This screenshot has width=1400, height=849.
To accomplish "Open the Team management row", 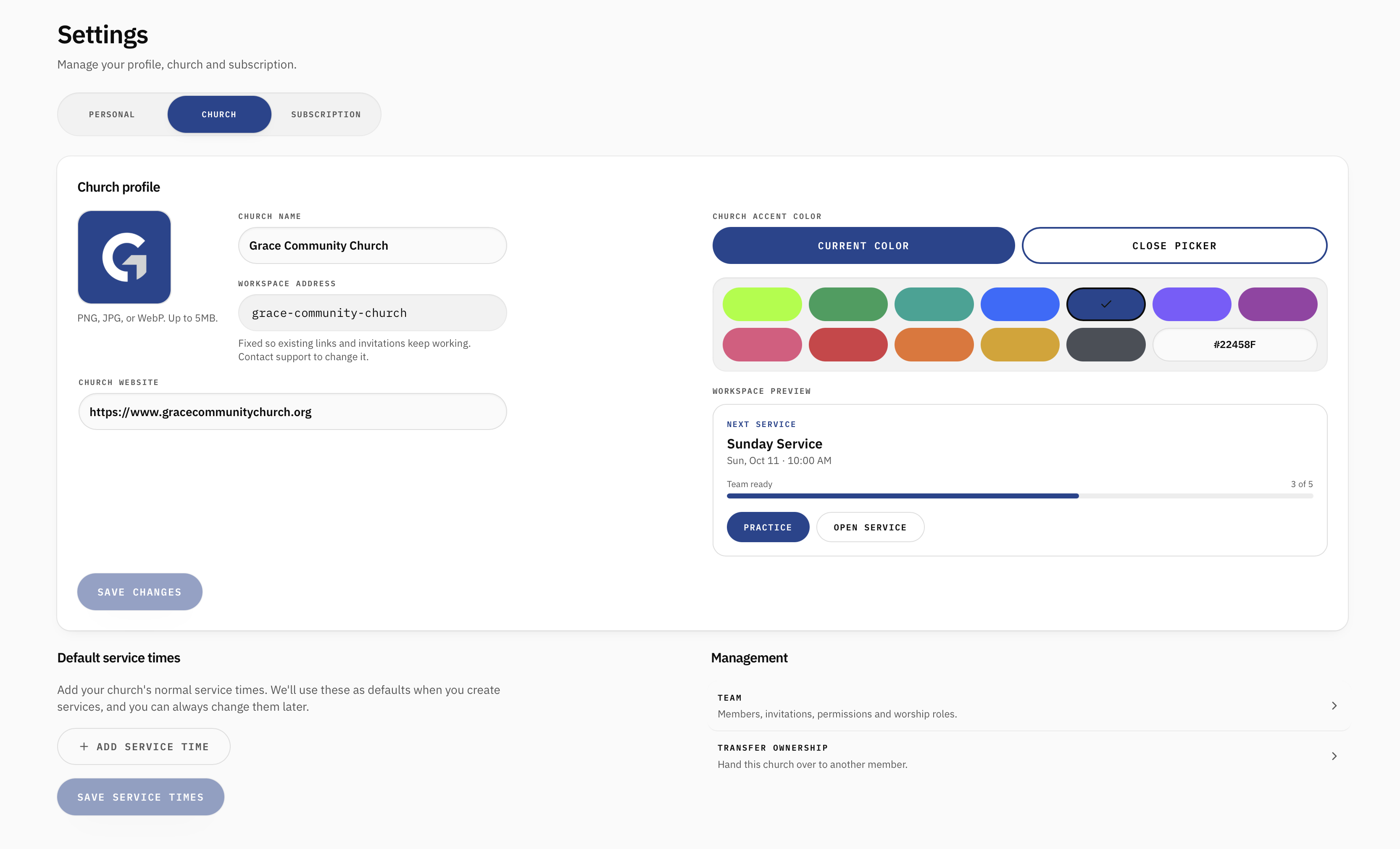I will click(x=1029, y=705).
